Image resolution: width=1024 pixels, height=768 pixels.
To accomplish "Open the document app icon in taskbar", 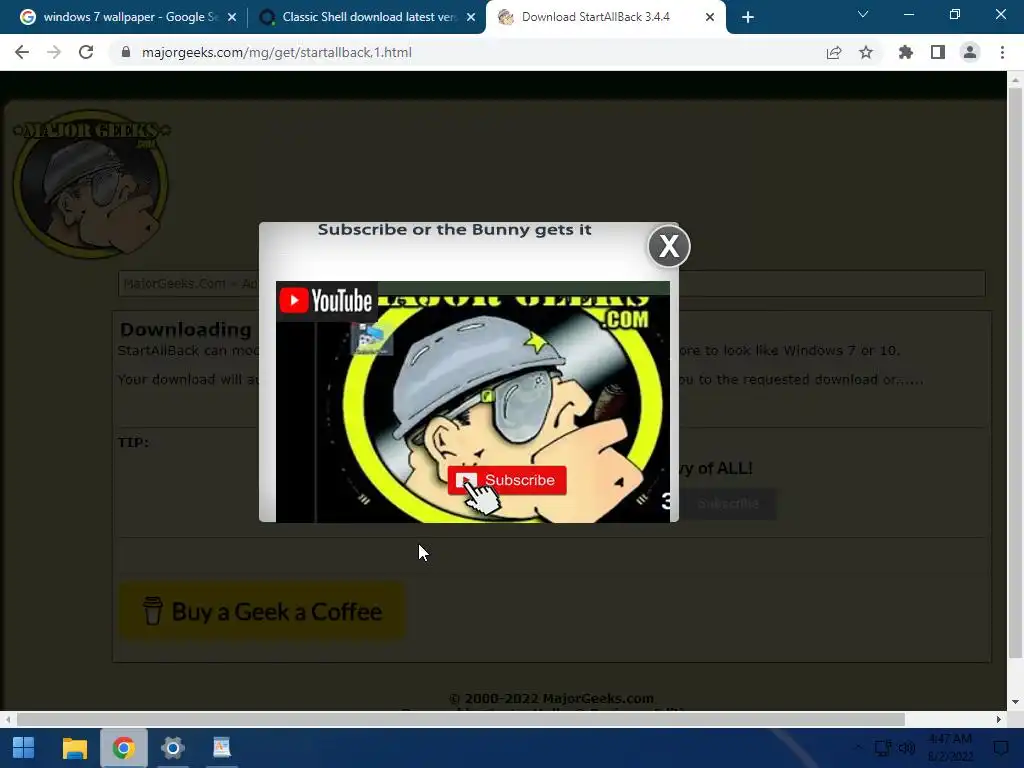I will tap(221, 748).
